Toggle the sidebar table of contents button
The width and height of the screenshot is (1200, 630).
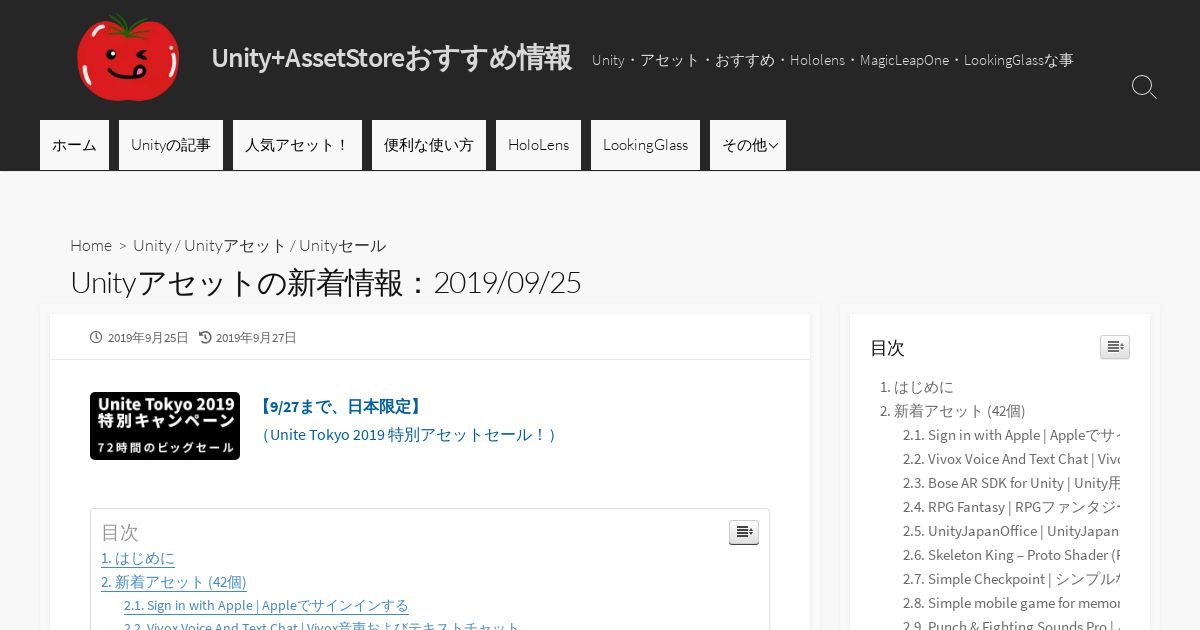(1115, 347)
